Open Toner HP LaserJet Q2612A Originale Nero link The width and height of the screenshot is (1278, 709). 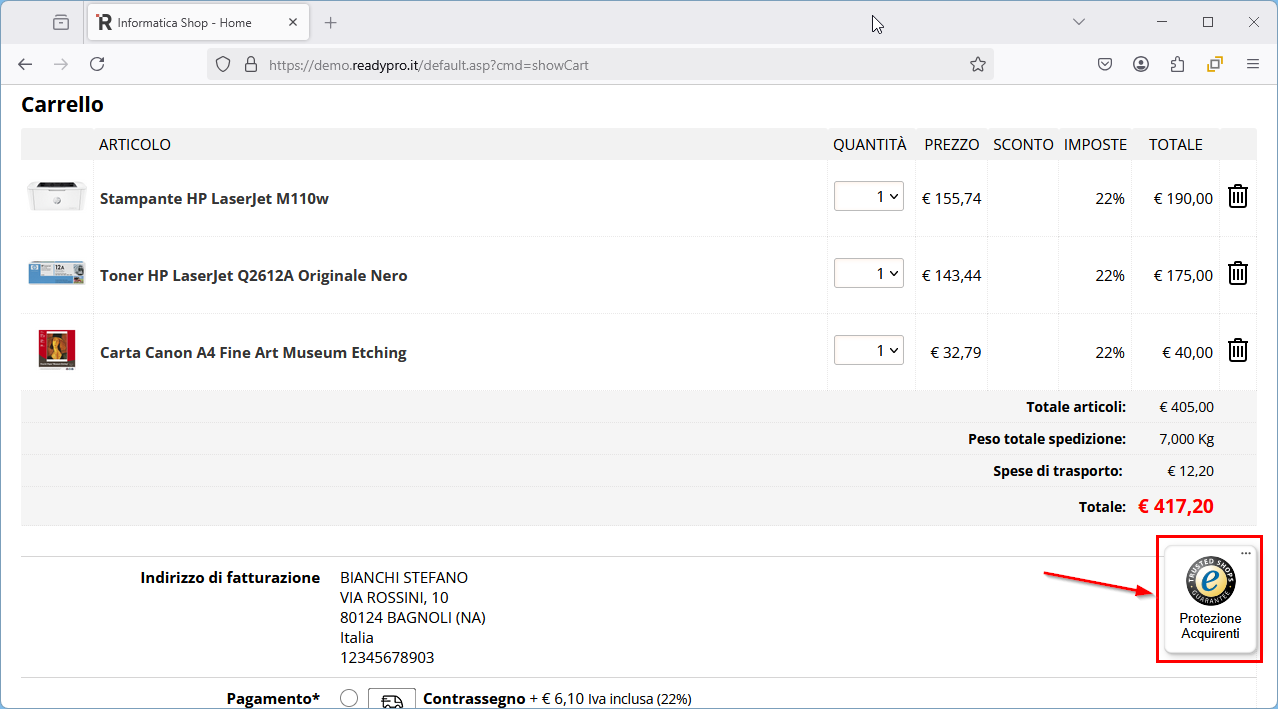tap(254, 275)
